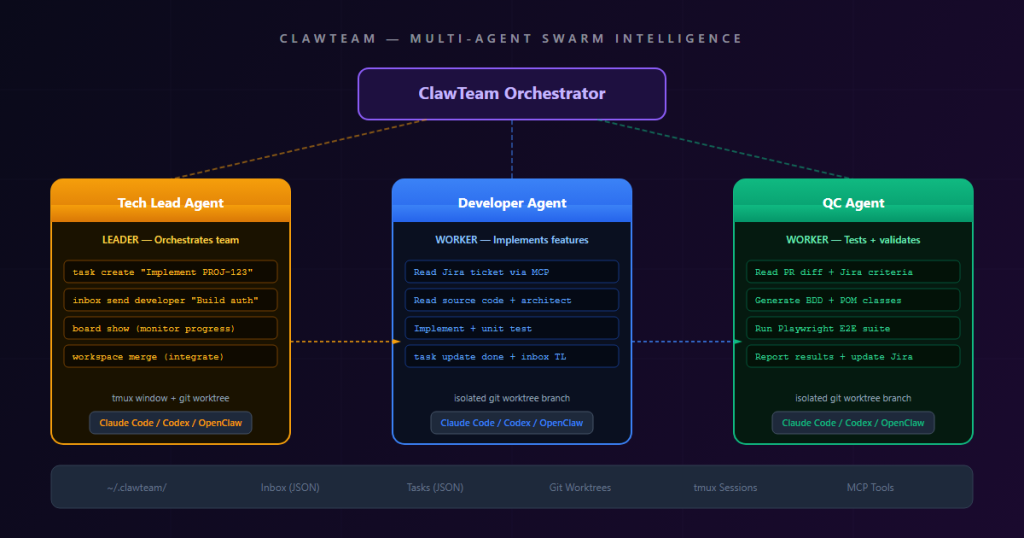Click Developer Agent 'isolated git worktree branch' caption
1024x538 pixels.
[512, 398]
